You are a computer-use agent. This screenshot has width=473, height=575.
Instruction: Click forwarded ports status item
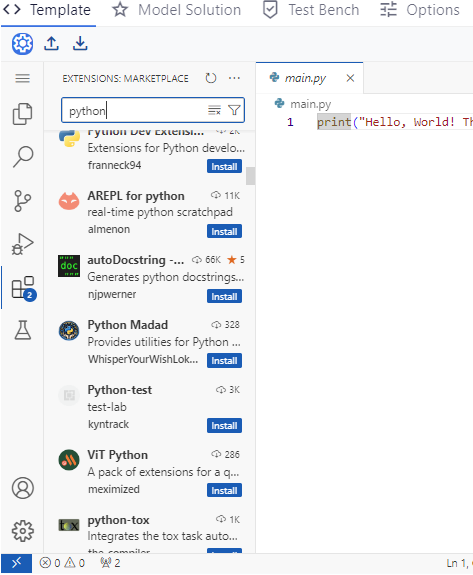coord(110,563)
